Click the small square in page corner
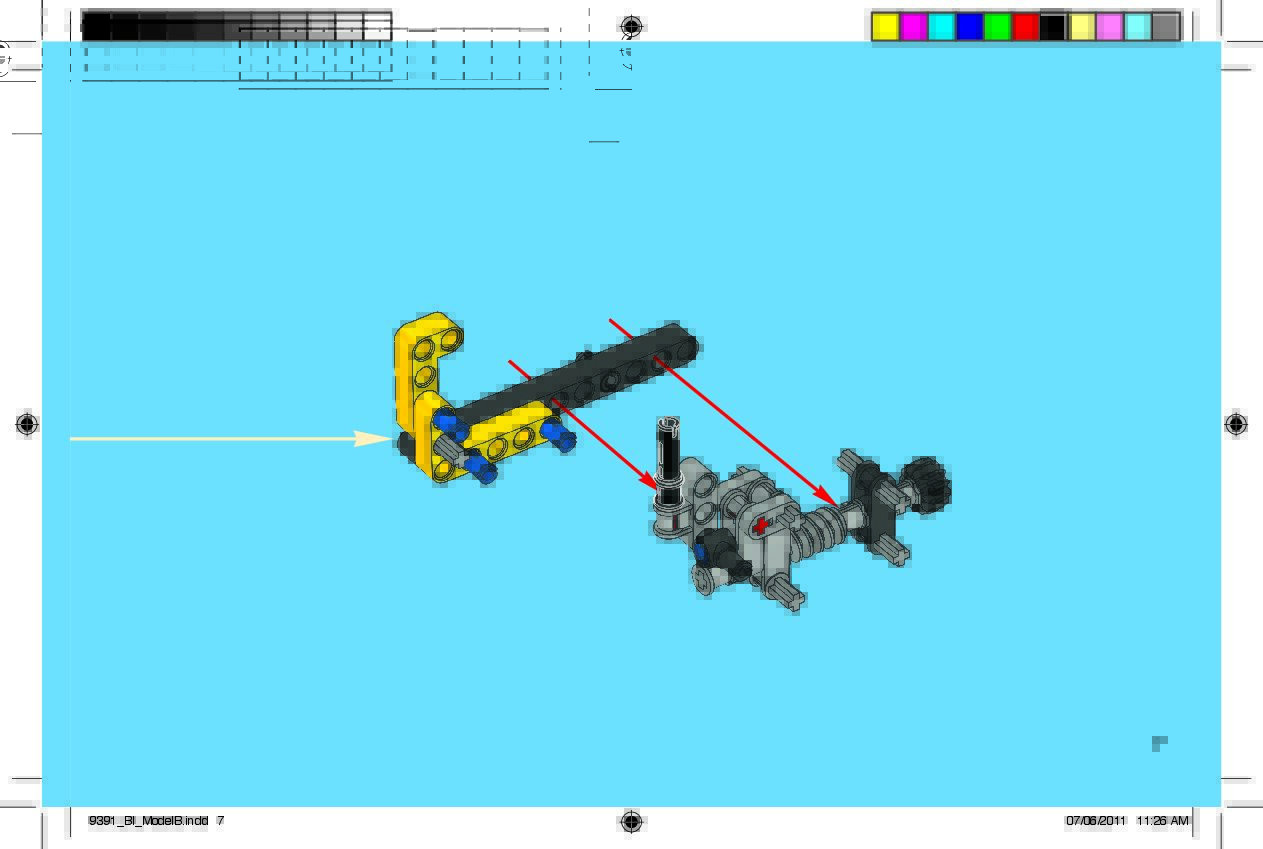This screenshot has height=849, width=1263. tap(1159, 743)
